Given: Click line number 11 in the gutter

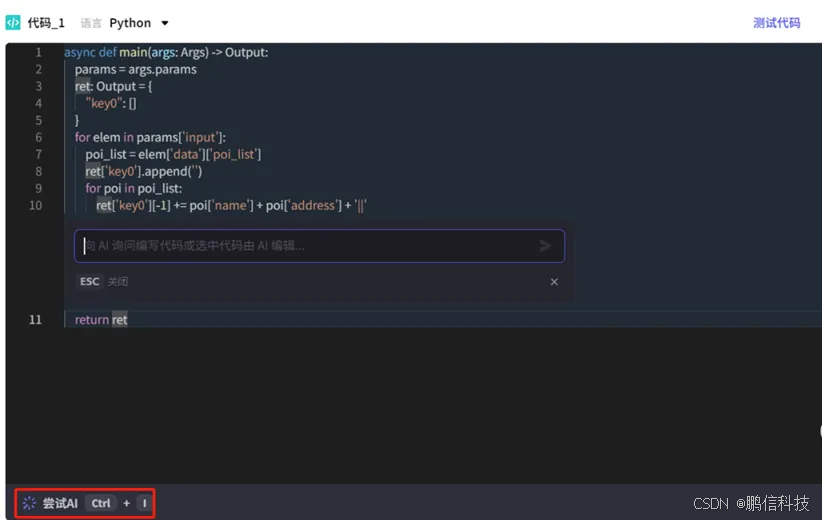Looking at the screenshot, I should click(35, 319).
